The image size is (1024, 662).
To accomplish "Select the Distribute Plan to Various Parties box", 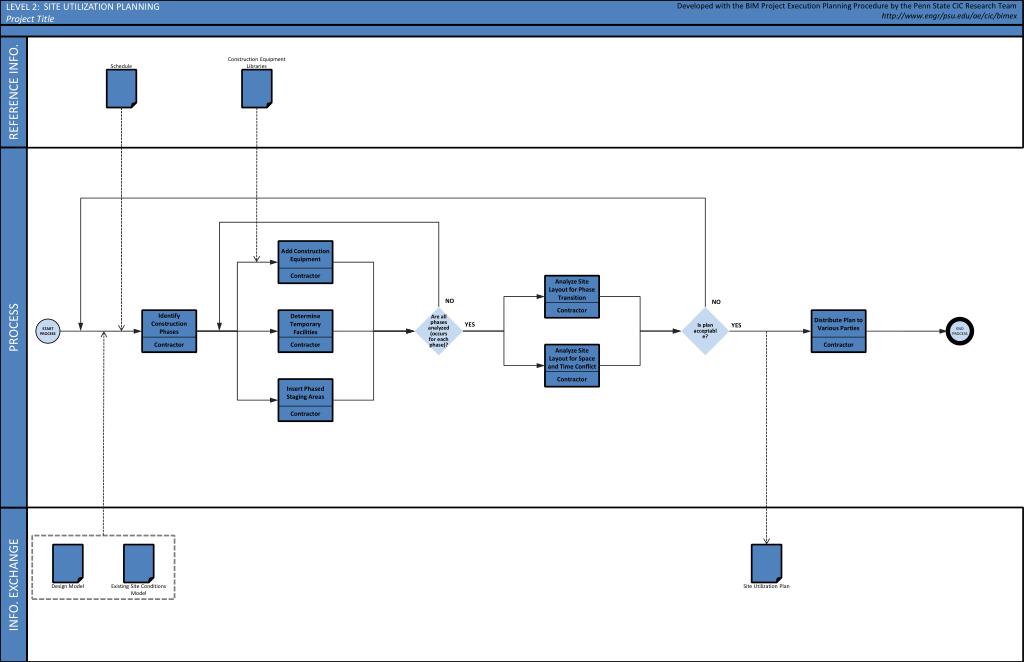I will pyautogui.click(x=839, y=331).
